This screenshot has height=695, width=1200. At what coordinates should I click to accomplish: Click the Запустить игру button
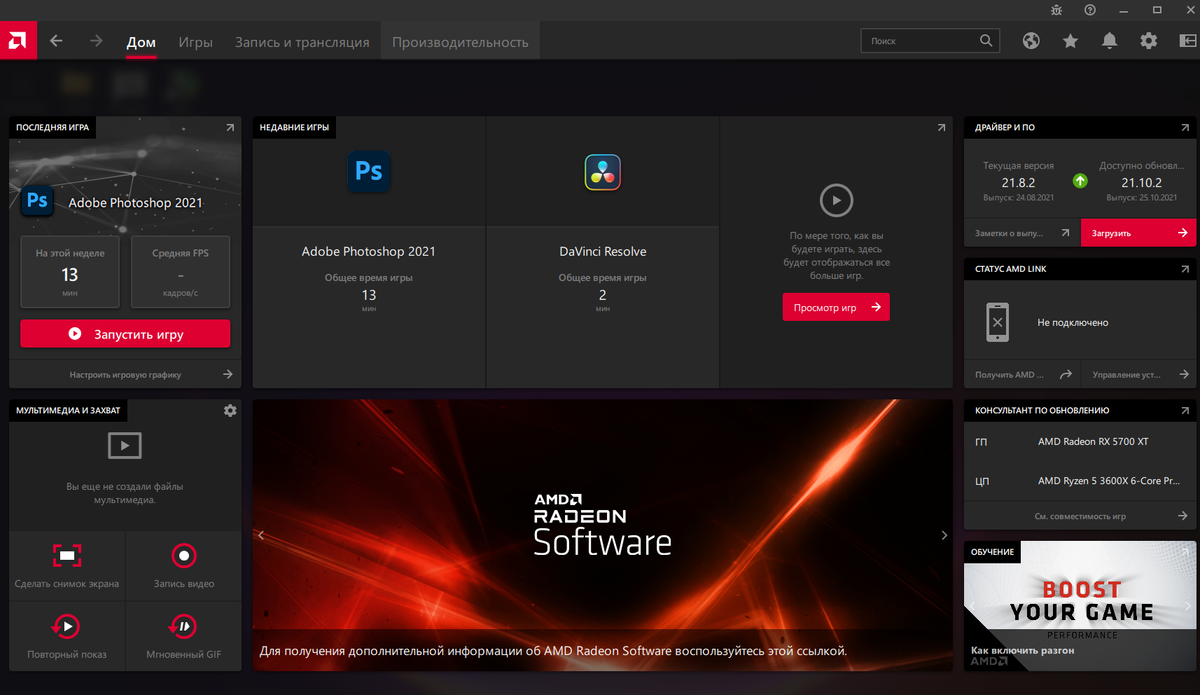click(x=125, y=334)
